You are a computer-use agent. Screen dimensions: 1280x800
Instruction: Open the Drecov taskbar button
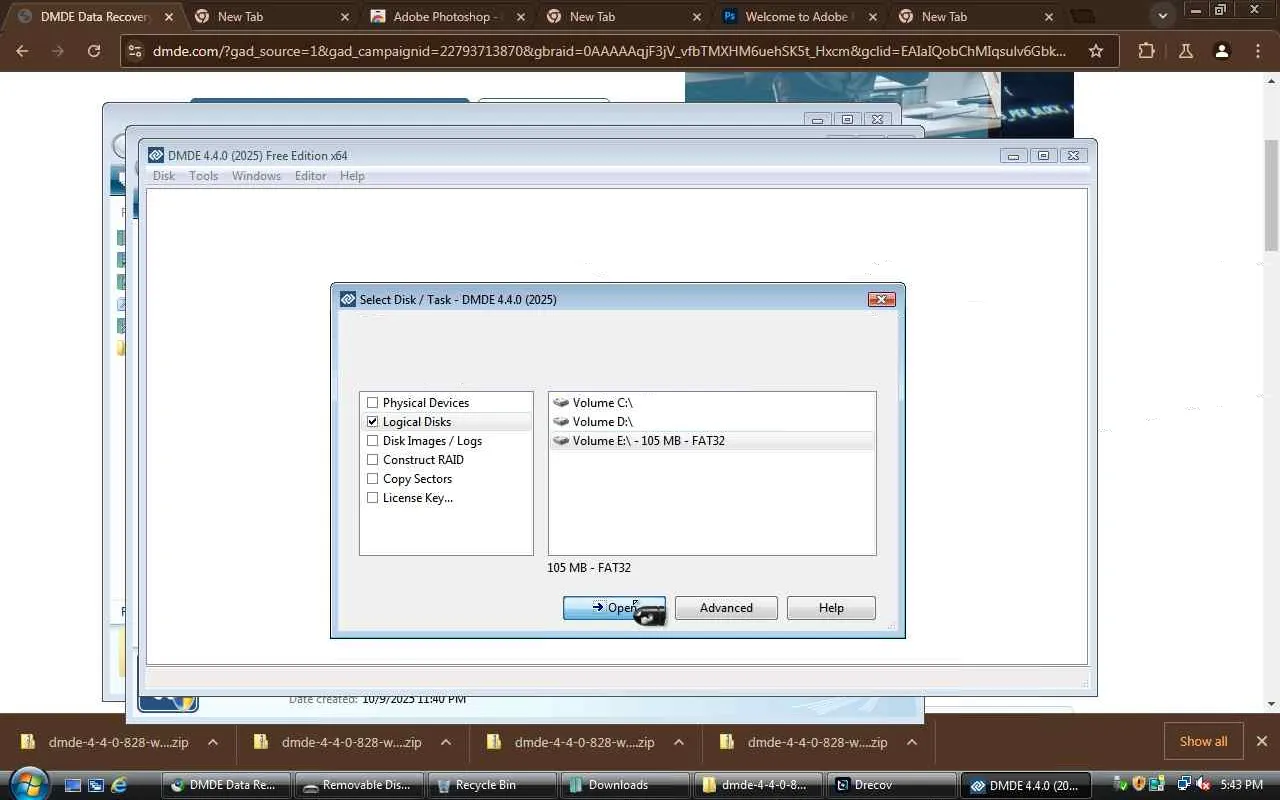click(890, 785)
